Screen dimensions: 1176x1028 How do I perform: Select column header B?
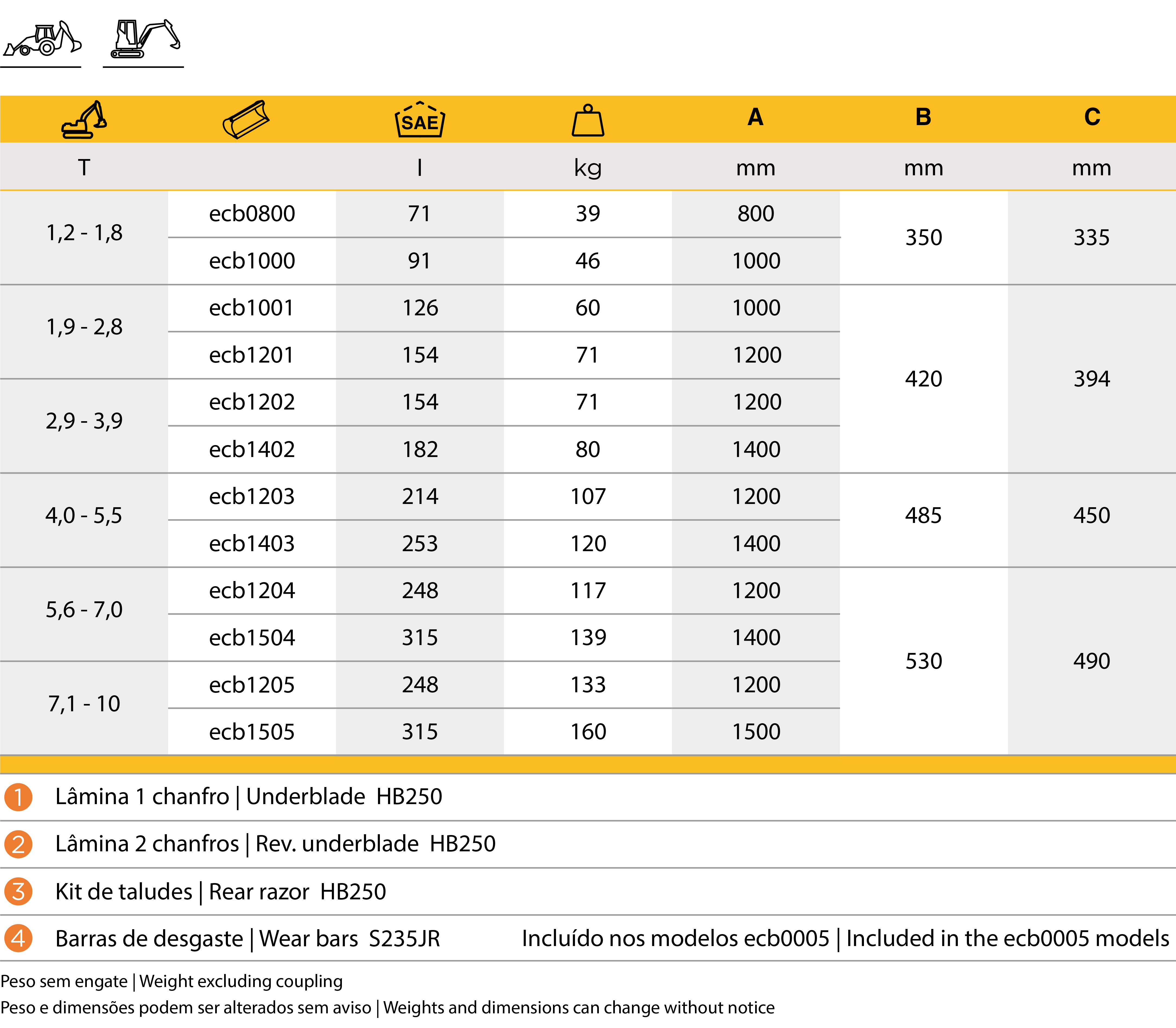(923, 117)
